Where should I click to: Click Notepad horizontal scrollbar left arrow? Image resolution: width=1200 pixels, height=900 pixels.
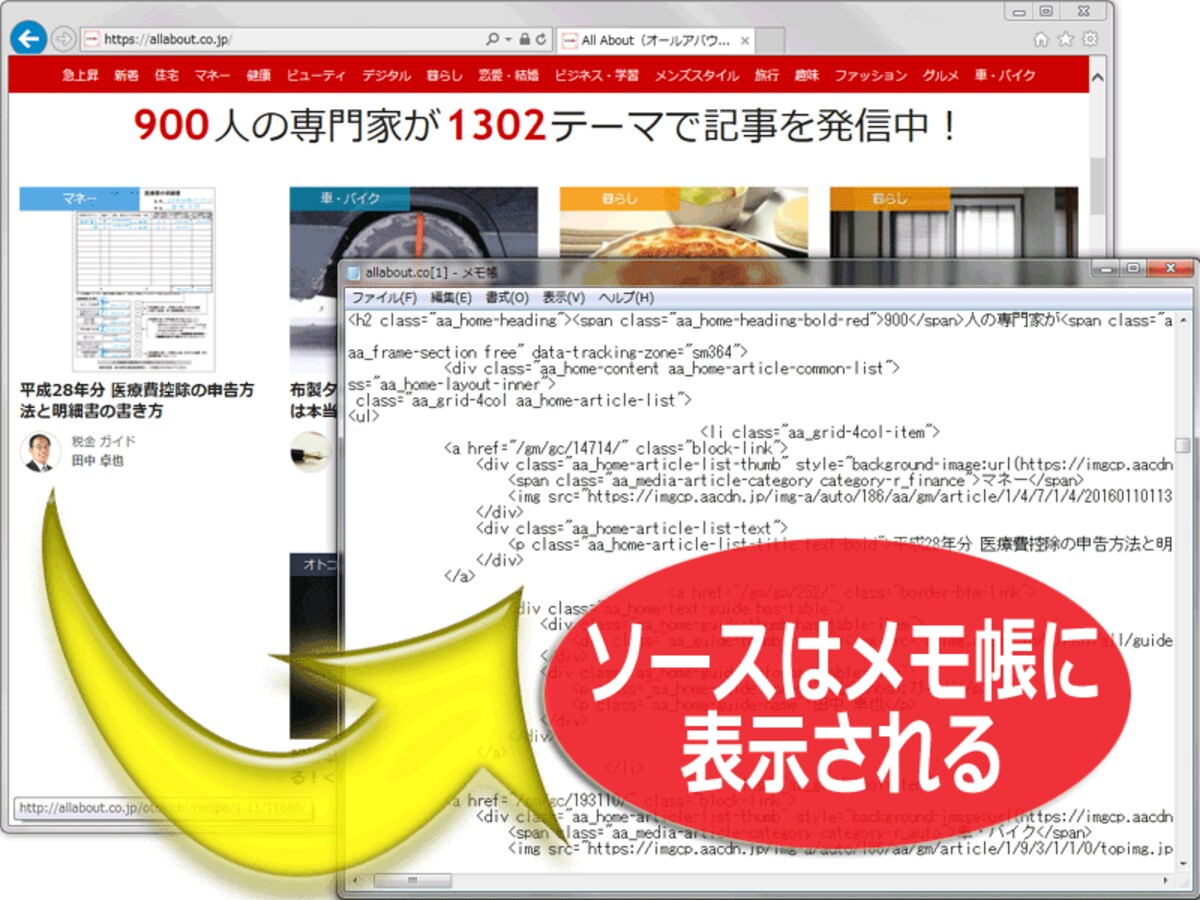point(353,883)
